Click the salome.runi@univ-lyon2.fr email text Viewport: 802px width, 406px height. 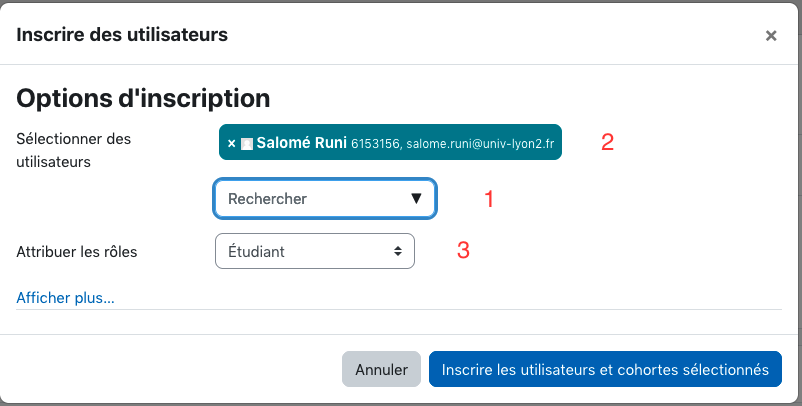[480, 144]
